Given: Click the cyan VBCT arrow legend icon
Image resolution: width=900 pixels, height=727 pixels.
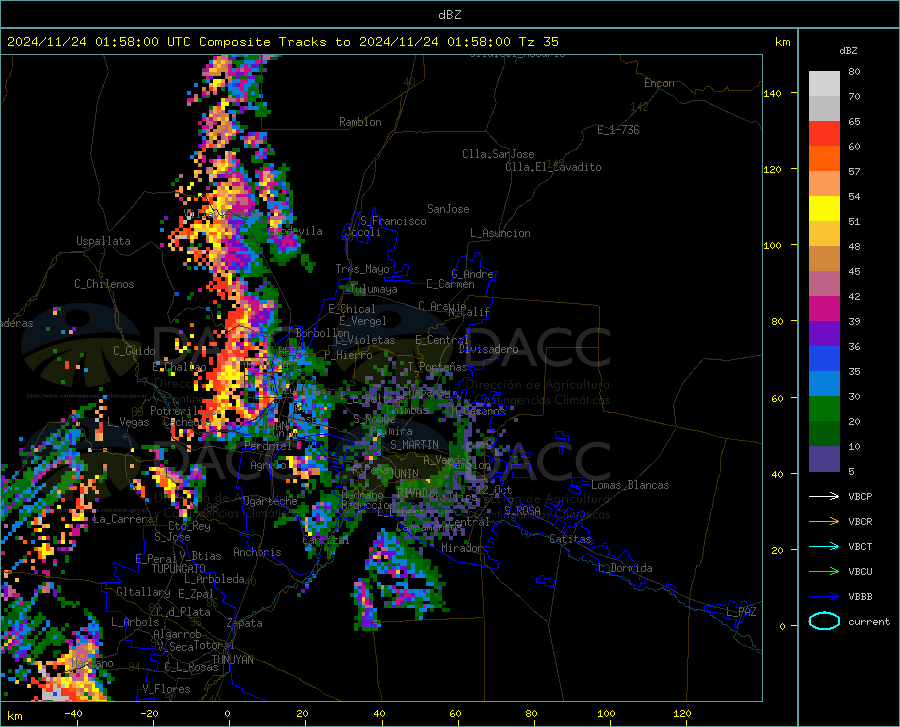Looking at the screenshot, I should [824, 546].
